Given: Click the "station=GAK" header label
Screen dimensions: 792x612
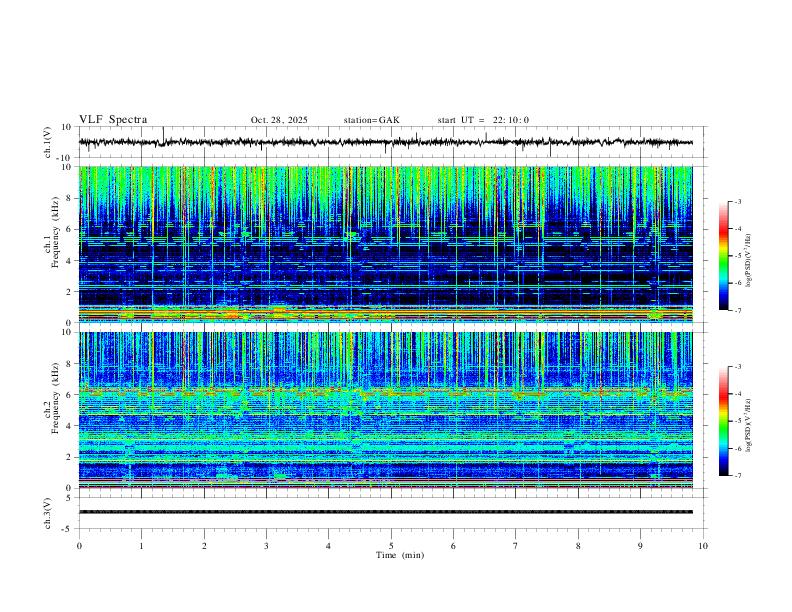Looking at the screenshot, I should pos(371,120).
